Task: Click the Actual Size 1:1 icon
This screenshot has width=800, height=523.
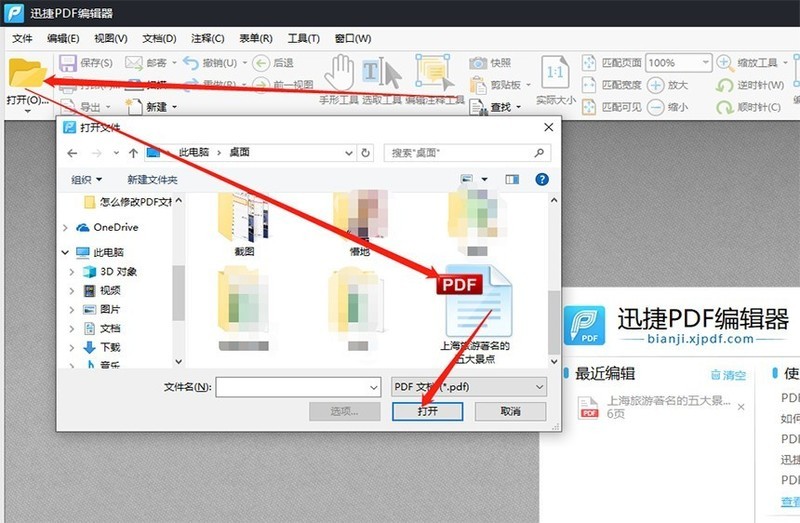Action: tap(555, 72)
